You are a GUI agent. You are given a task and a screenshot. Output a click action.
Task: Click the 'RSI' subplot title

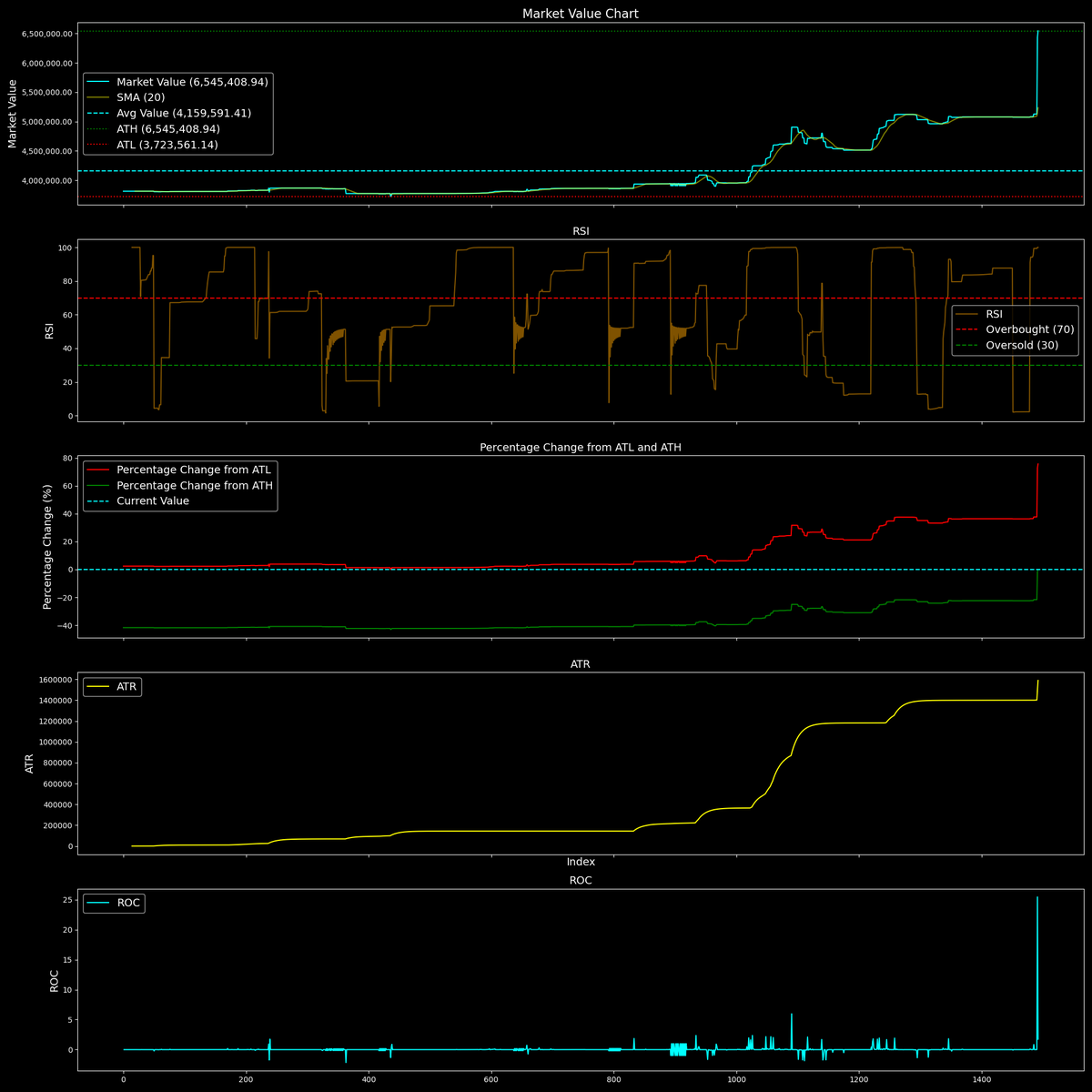580,231
